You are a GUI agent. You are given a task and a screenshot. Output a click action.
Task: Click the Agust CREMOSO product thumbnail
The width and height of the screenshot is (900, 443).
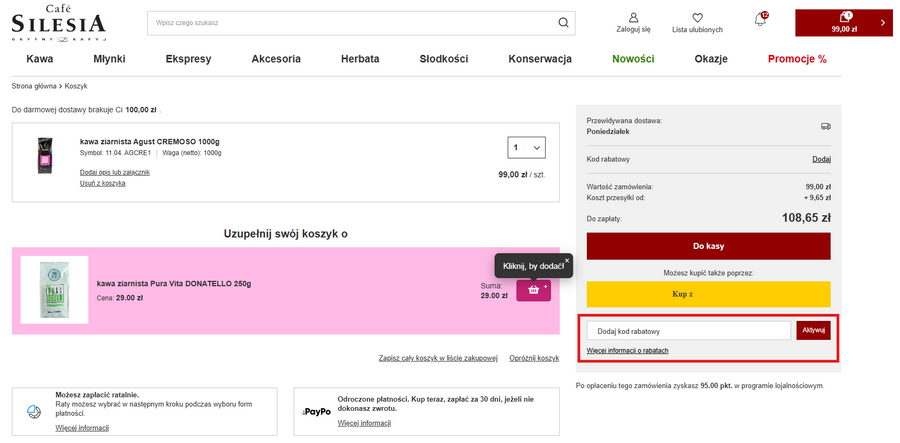(x=44, y=157)
